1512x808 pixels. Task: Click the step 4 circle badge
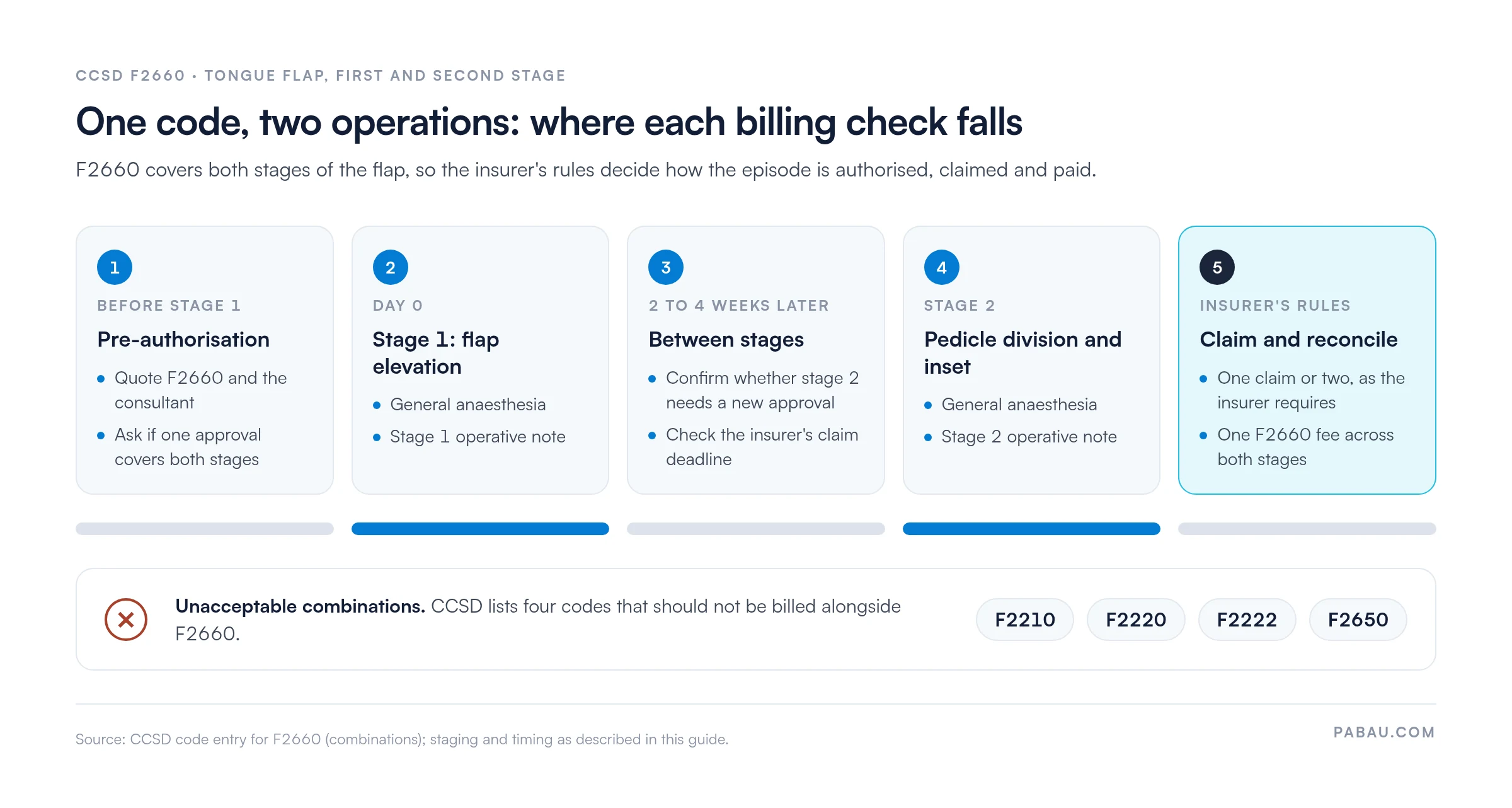(942, 267)
